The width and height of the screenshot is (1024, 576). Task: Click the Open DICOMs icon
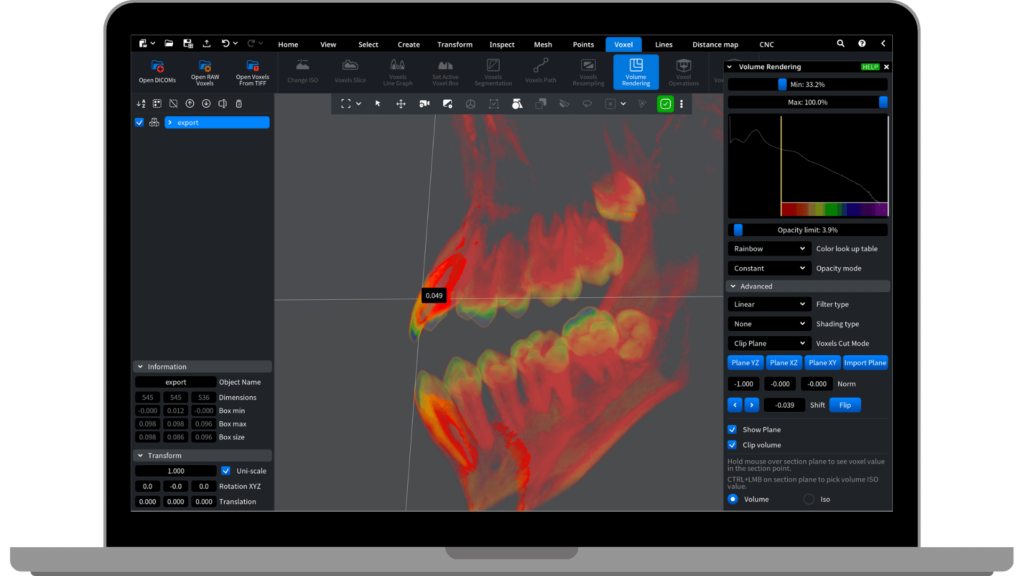point(157,67)
